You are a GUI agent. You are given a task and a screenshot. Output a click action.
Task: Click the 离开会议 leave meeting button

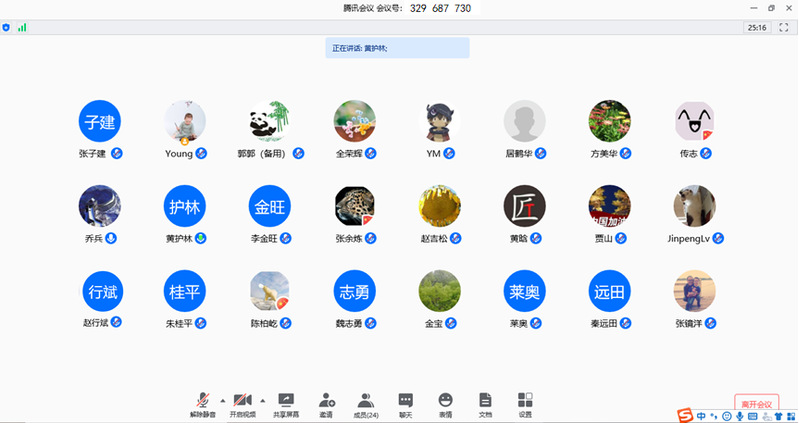tap(756, 403)
